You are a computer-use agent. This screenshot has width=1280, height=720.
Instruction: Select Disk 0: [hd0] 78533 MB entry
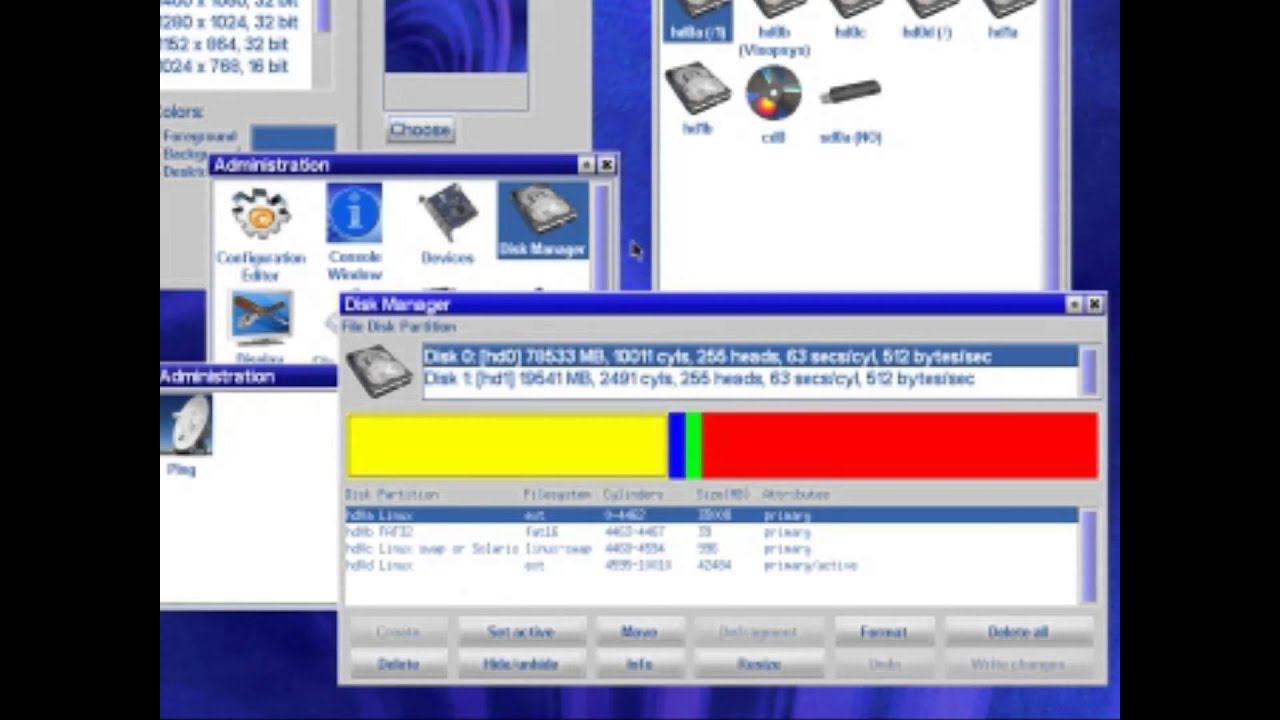[750, 356]
